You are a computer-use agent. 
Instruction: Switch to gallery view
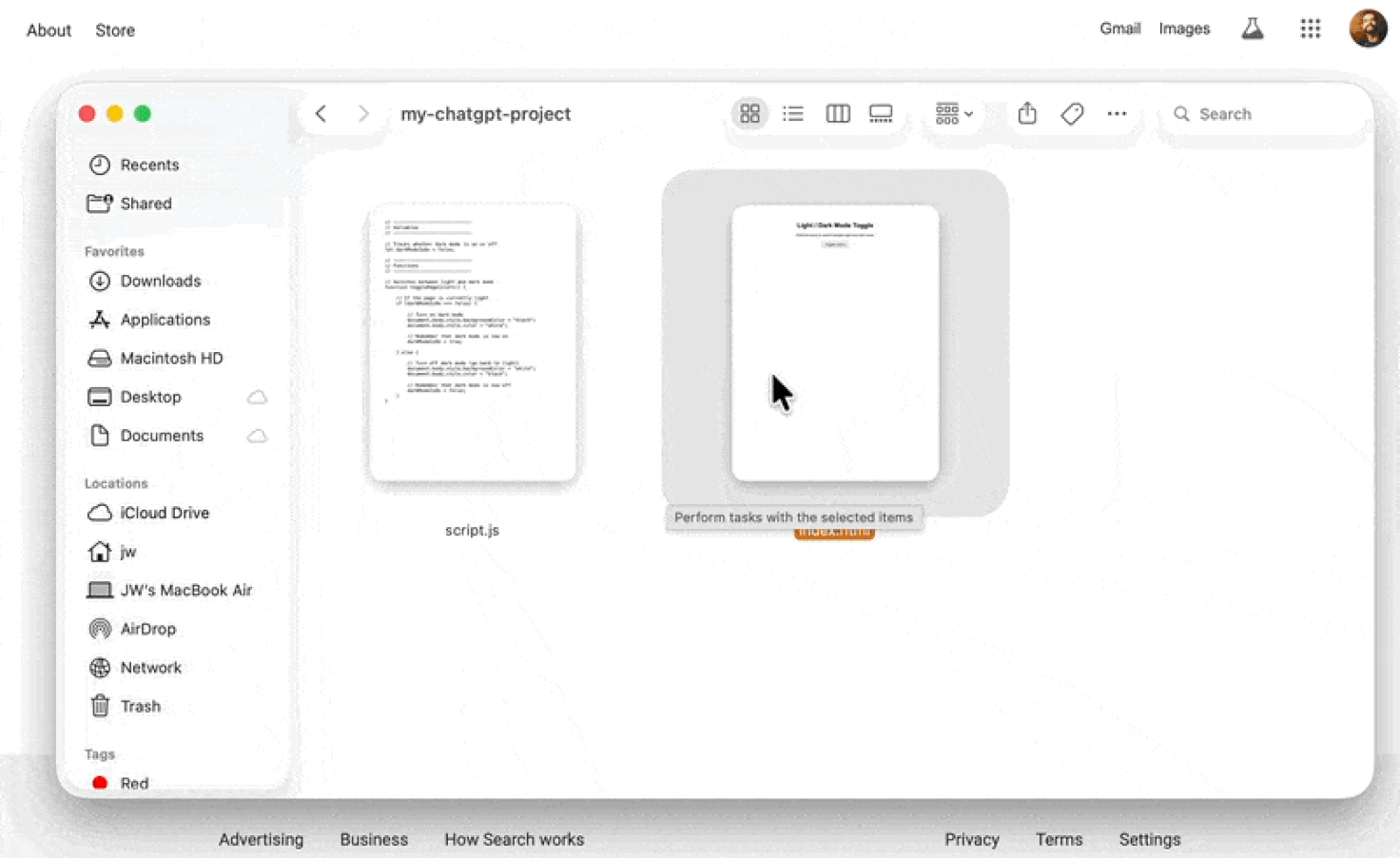[x=882, y=114]
